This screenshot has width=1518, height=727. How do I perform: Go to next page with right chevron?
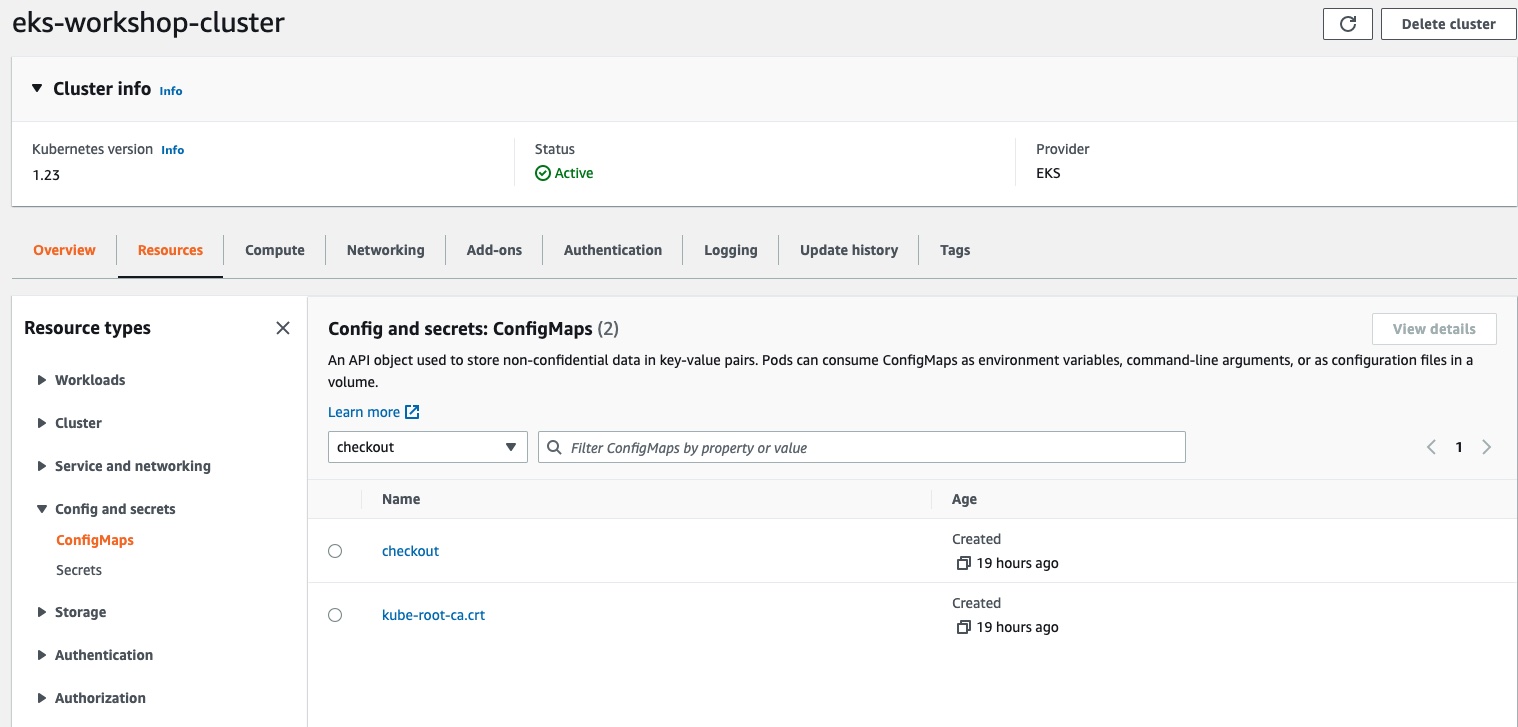point(1487,447)
